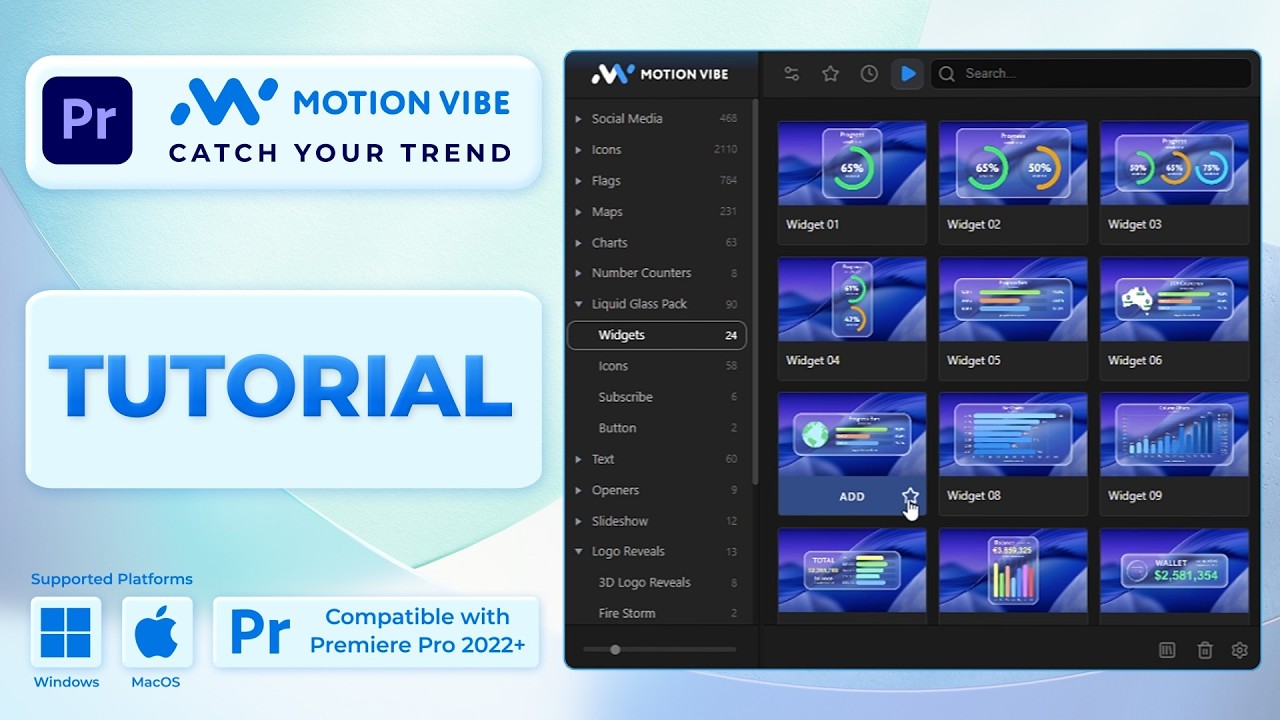Click the trash delete icon

pos(1205,650)
